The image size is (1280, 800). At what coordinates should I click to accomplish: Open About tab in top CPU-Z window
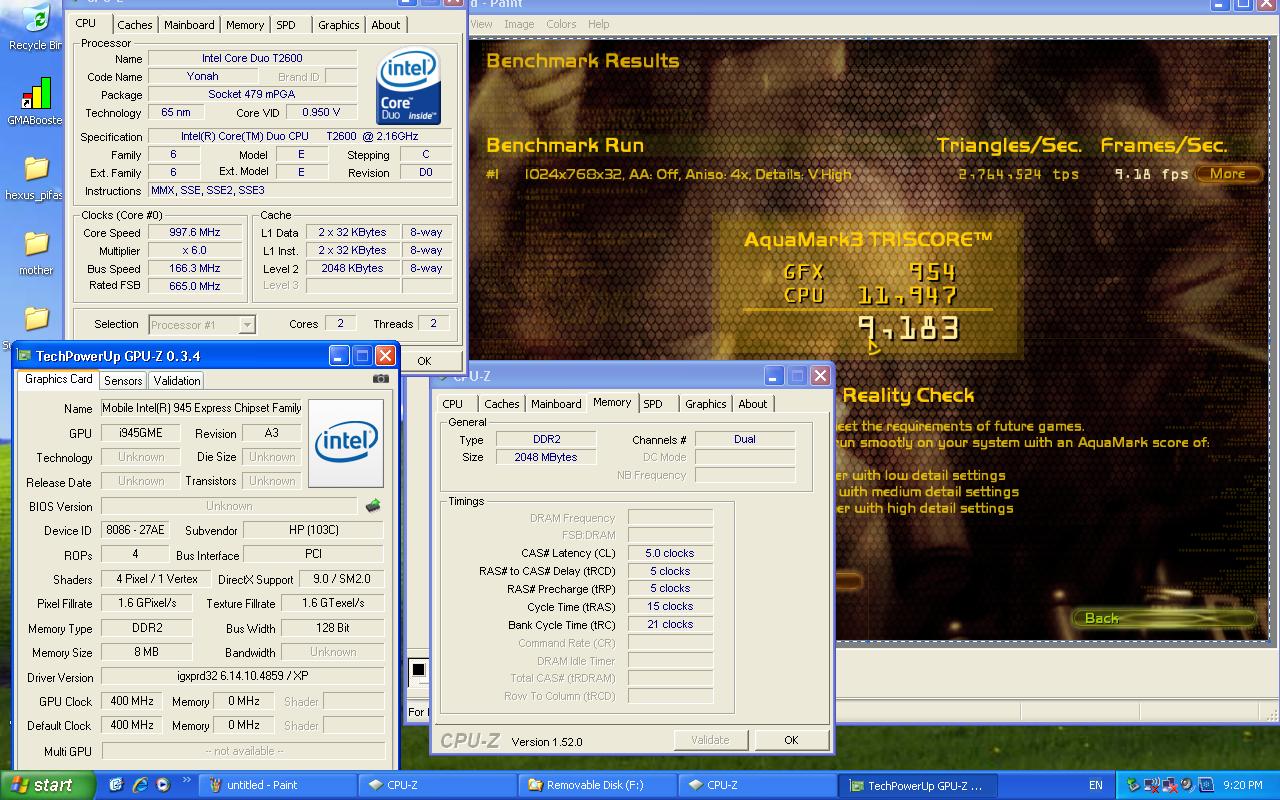386,25
